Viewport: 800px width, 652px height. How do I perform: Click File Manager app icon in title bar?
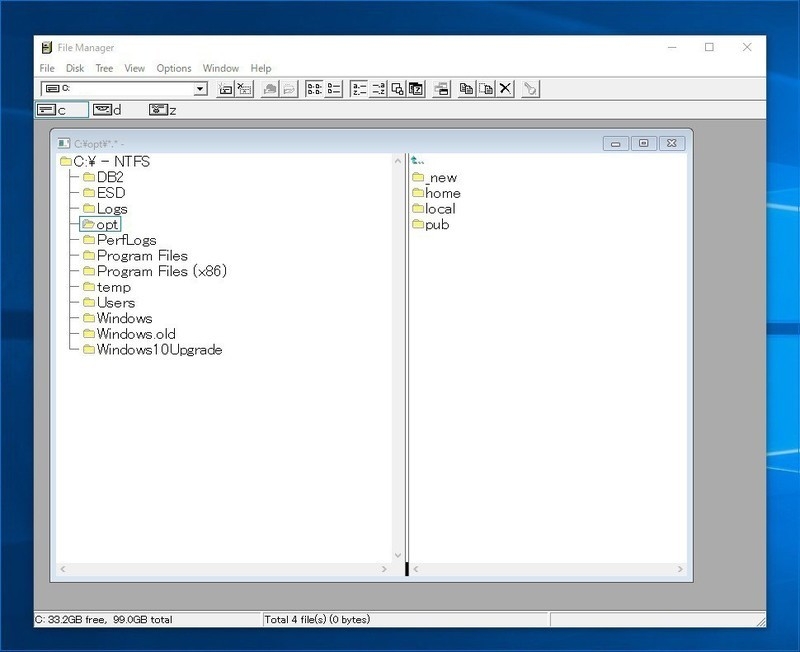47,47
